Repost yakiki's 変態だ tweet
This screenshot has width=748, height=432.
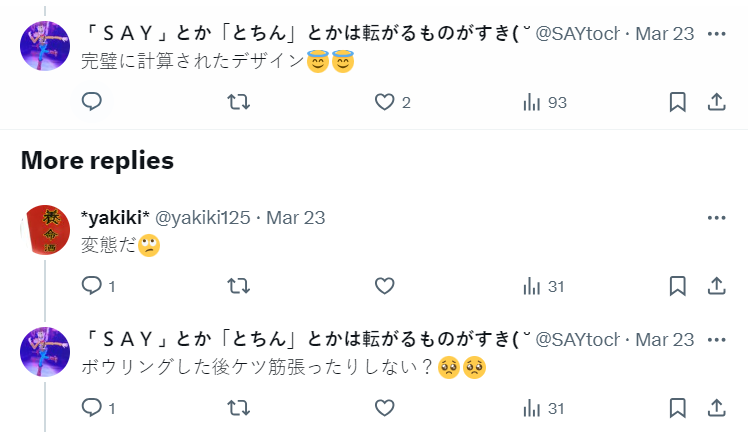[x=239, y=286]
